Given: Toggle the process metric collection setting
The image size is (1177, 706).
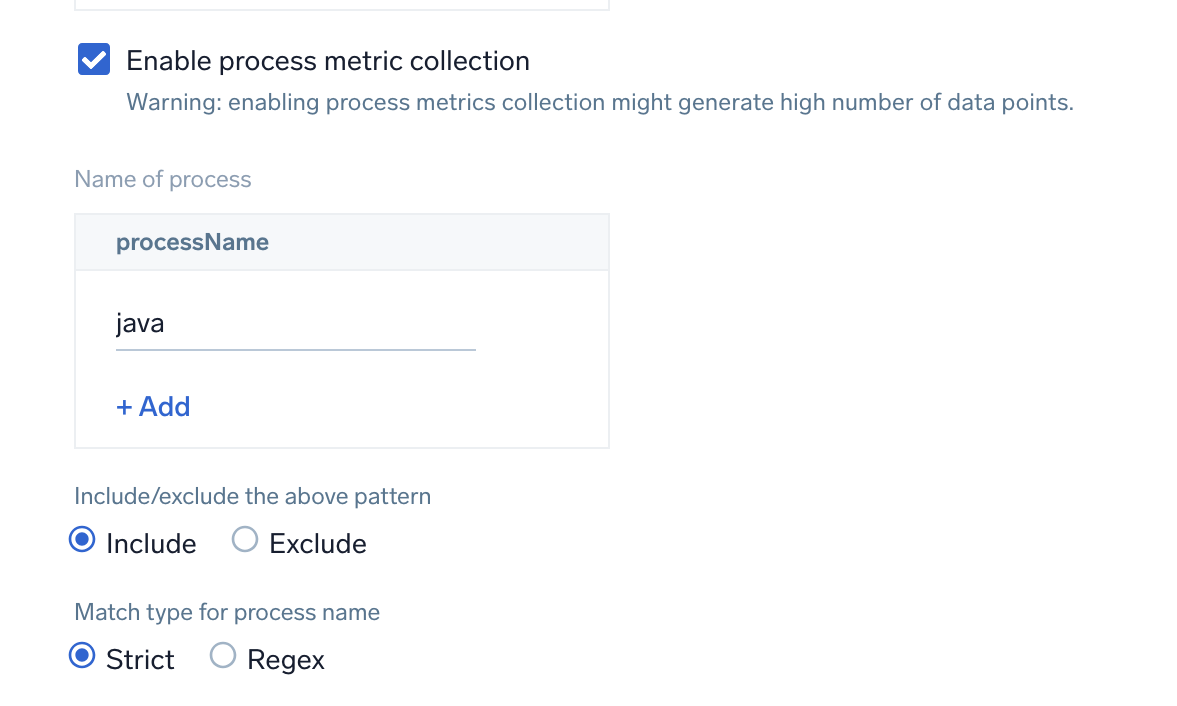Looking at the screenshot, I should tap(93, 59).
